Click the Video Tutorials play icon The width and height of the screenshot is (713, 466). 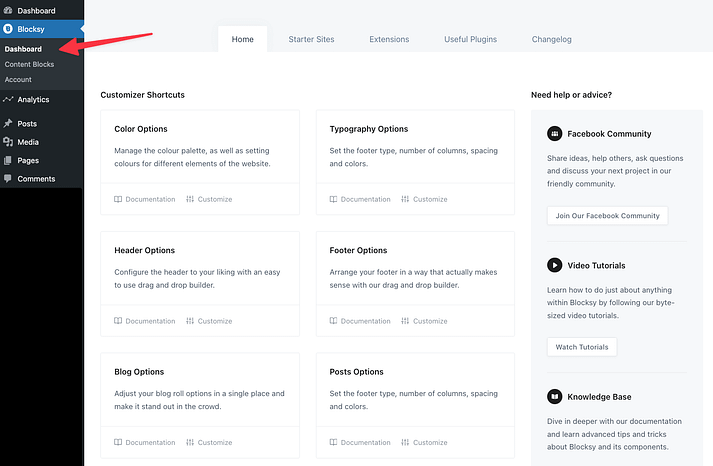tap(554, 265)
